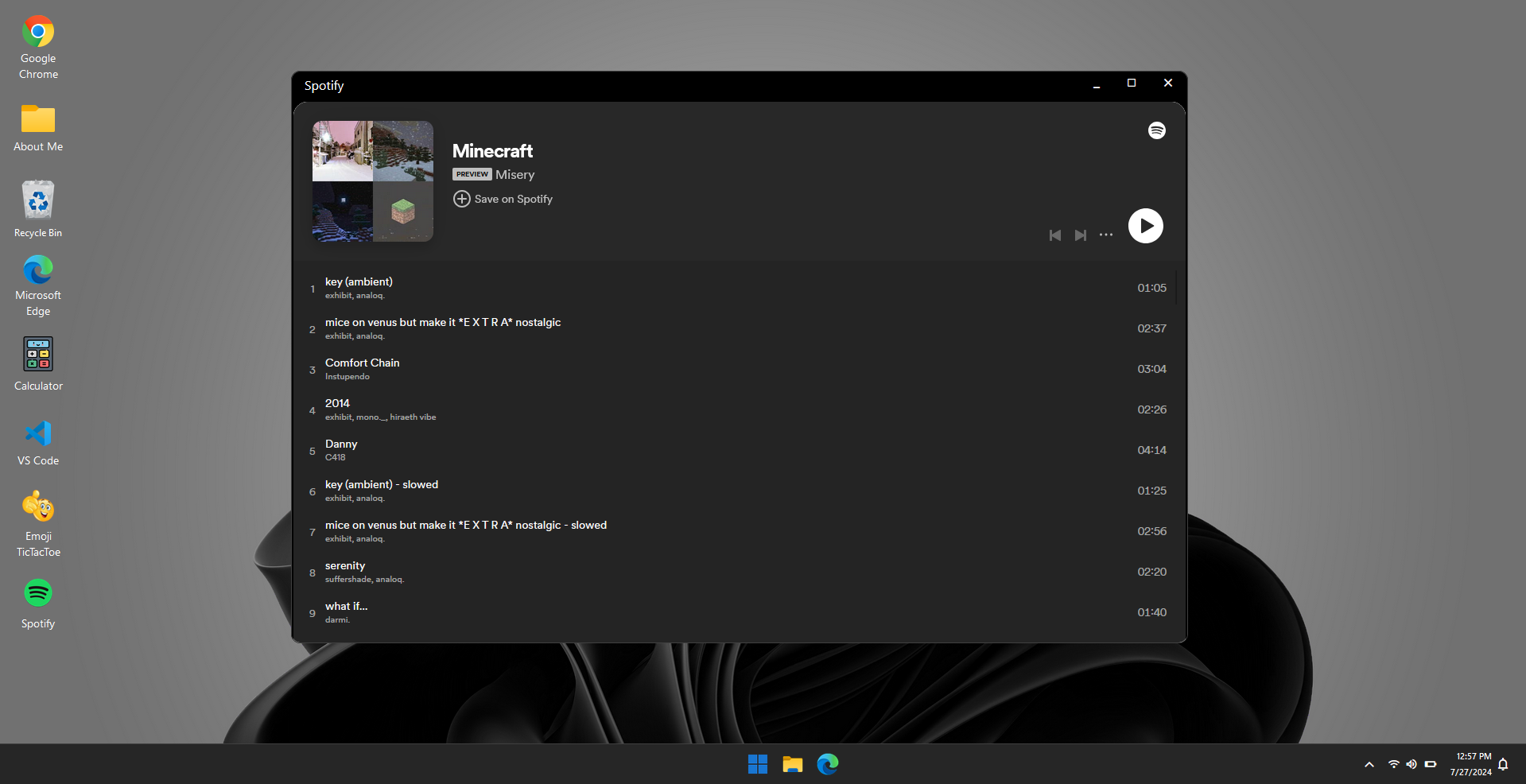This screenshot has height=784, width=1526.
Task: Click artist 'darmi.' under what if...
Action: click(337, 620)
